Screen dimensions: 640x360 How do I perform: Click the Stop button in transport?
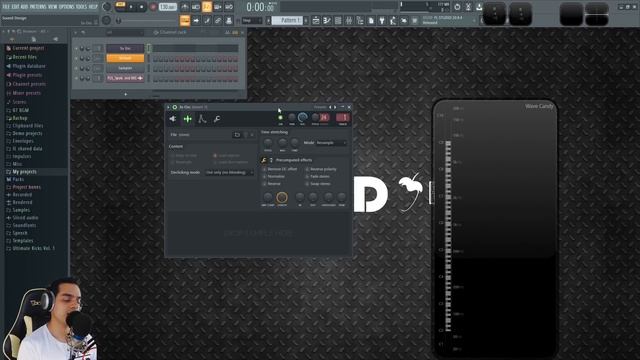[142, 7]
